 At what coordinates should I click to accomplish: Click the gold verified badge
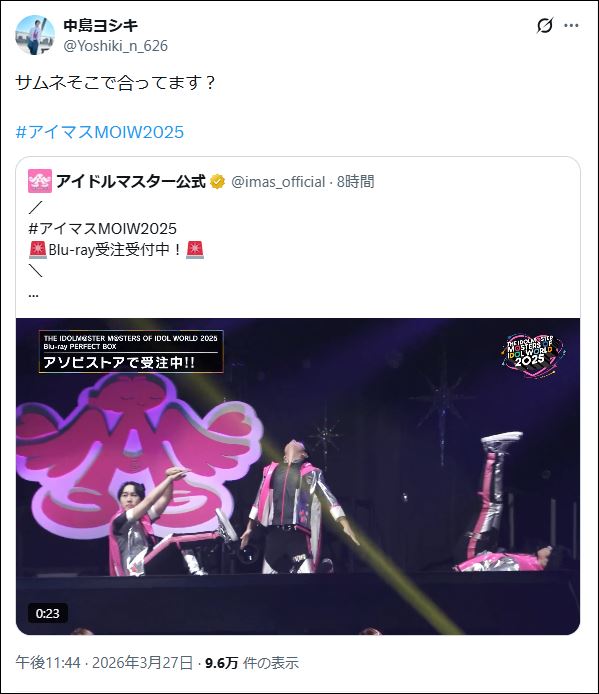[217, 181]
